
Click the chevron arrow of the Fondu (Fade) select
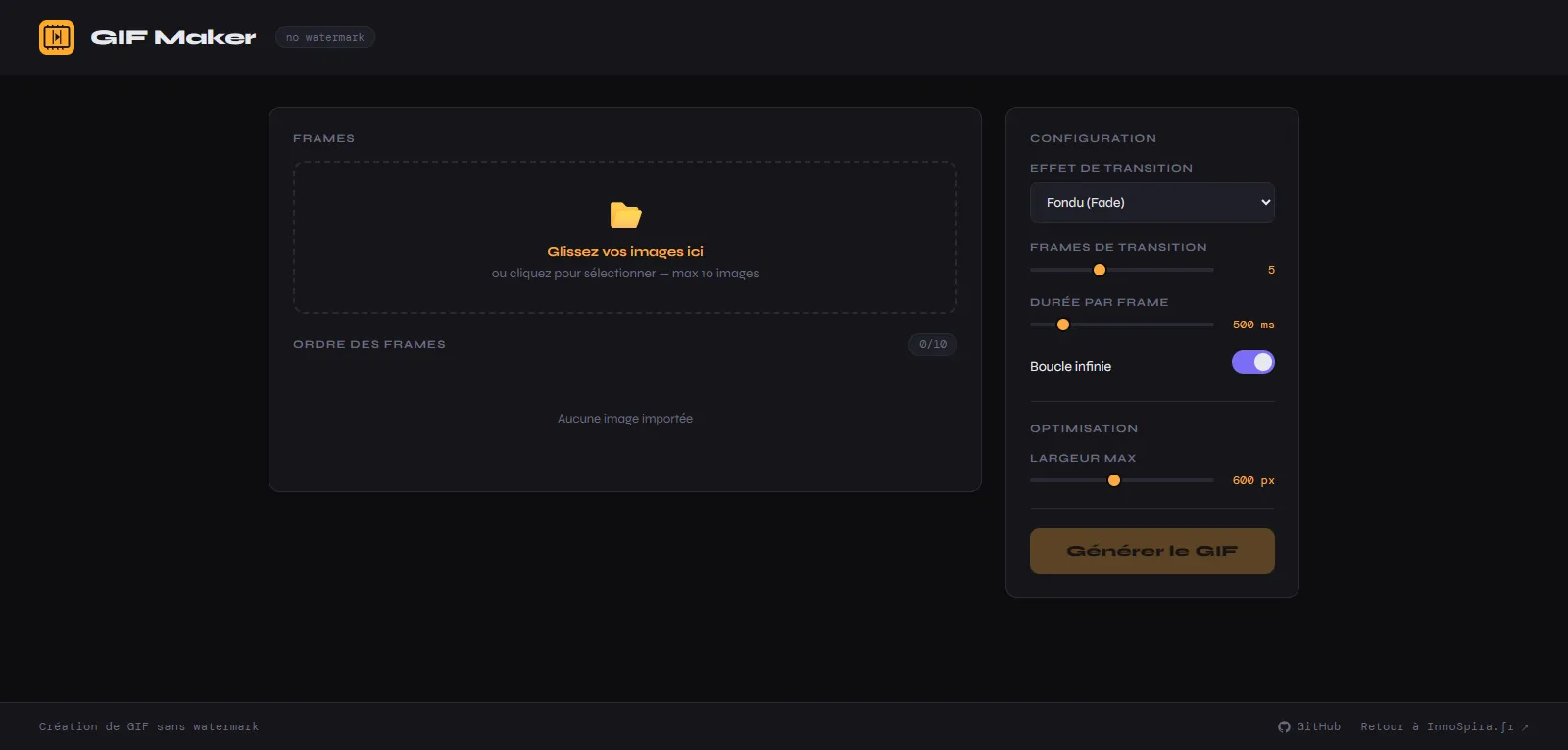pyautogui.click(x=1265, y=202)
